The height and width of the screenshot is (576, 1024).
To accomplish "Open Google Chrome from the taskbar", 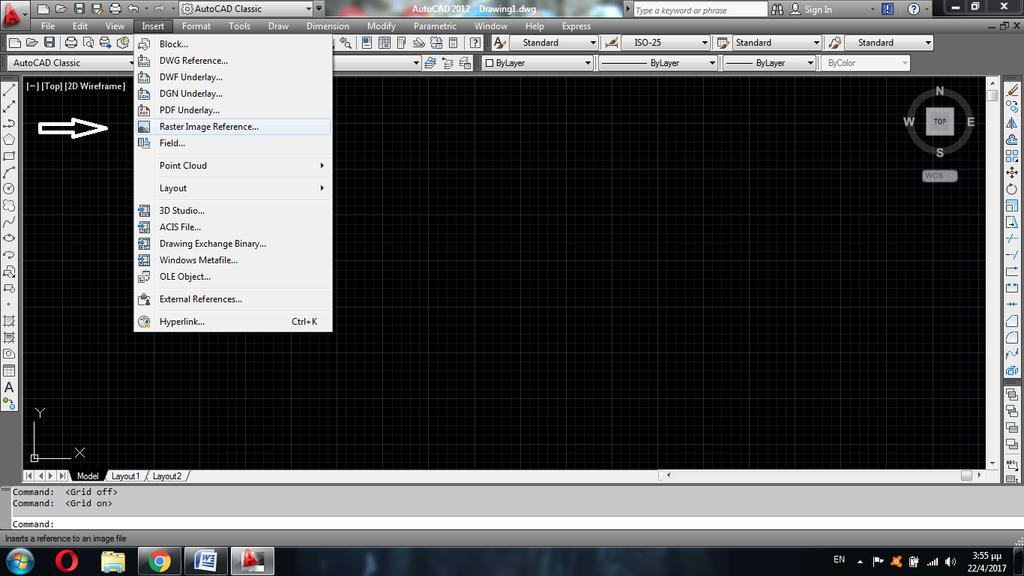I will click(x=159, y=561).
